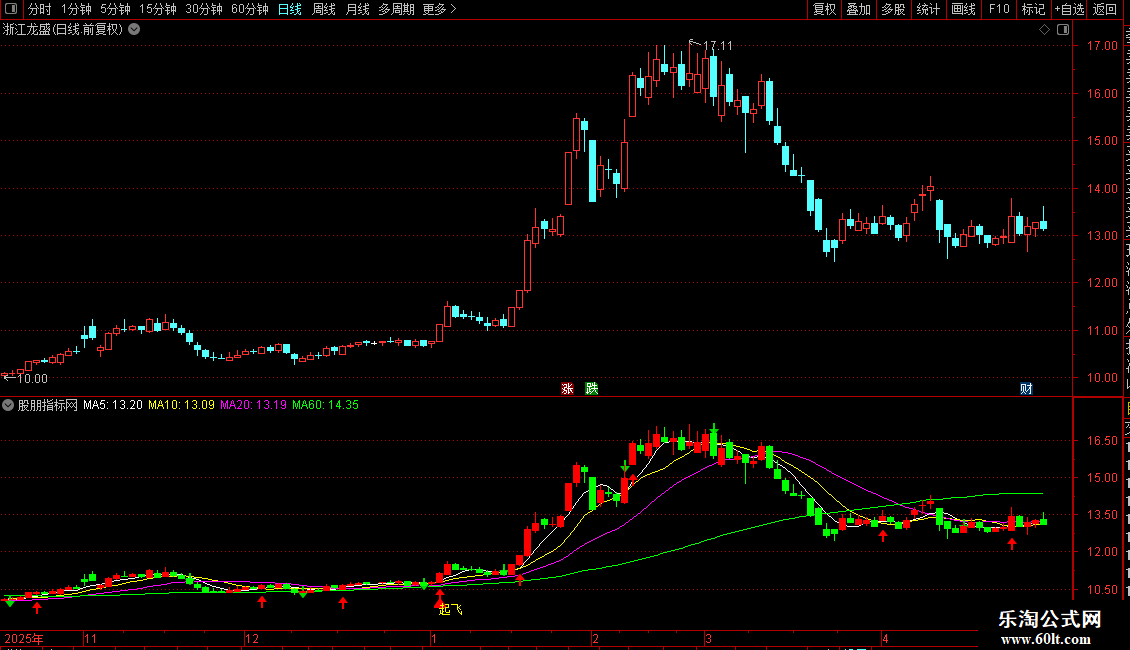Activate the 画线 drawing tools
This screenshot has width=1130, height=650.
pos(963,9)
